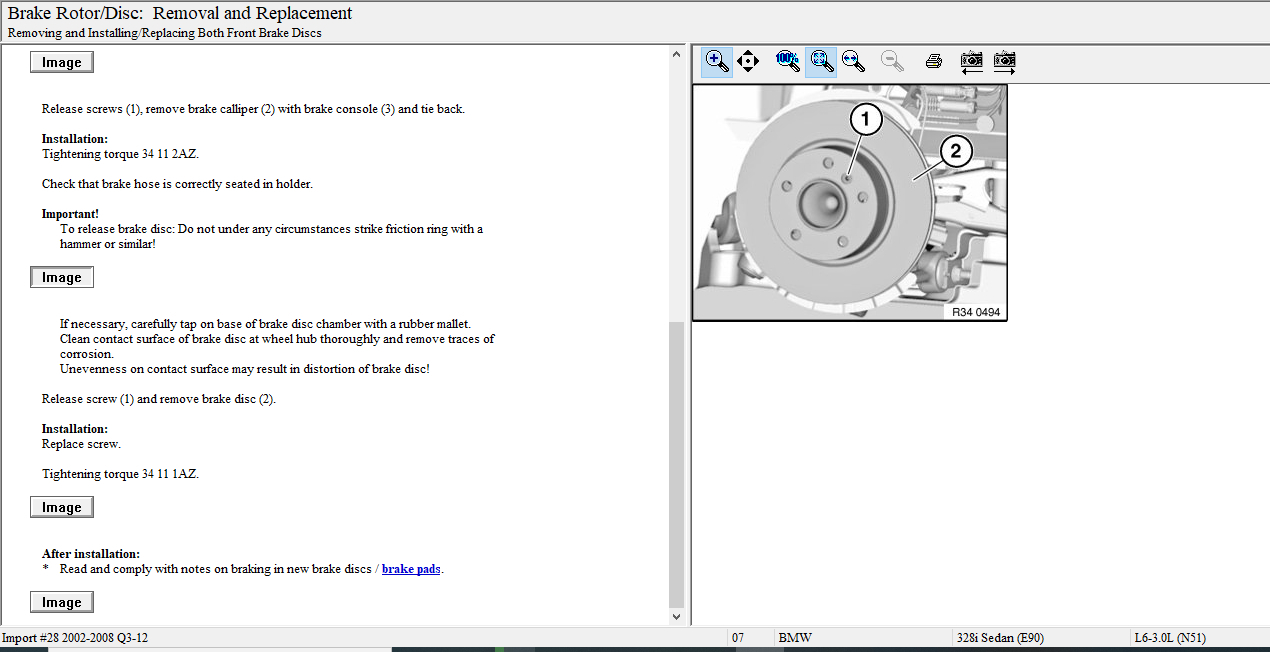Click the scrollbar down arrow
Image resolution: width=1270 pixels, height=652 pixels.
(x=677, y=617)
